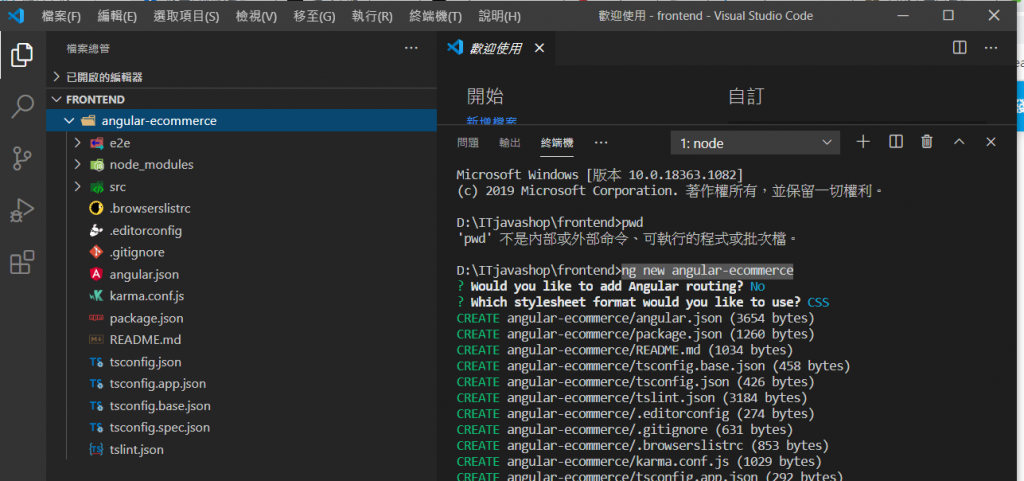
Task: Open tsconfig.base.json file
Action: (x=160, y=406)
